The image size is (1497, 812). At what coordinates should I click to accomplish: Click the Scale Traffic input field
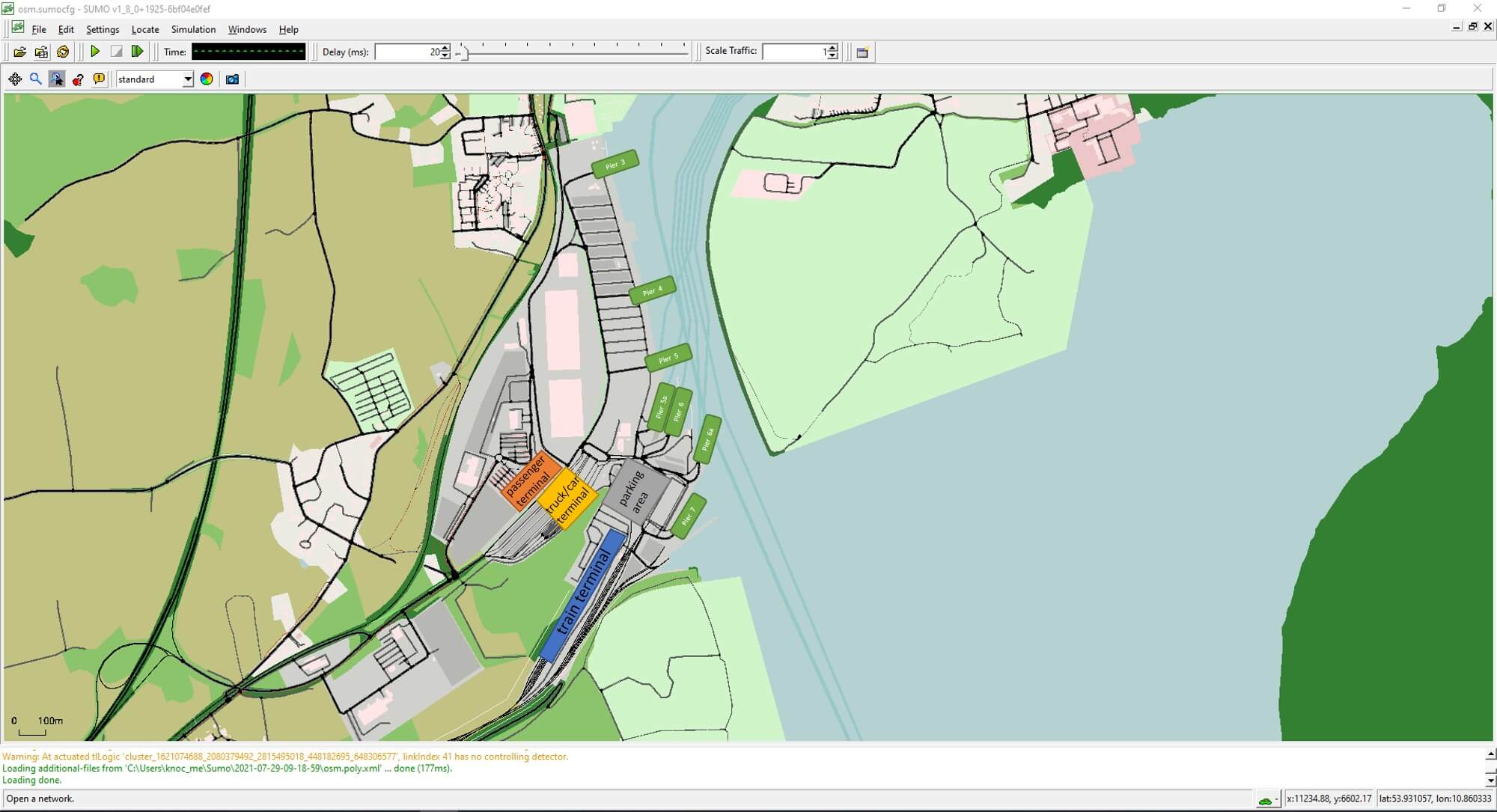[793, 52]
